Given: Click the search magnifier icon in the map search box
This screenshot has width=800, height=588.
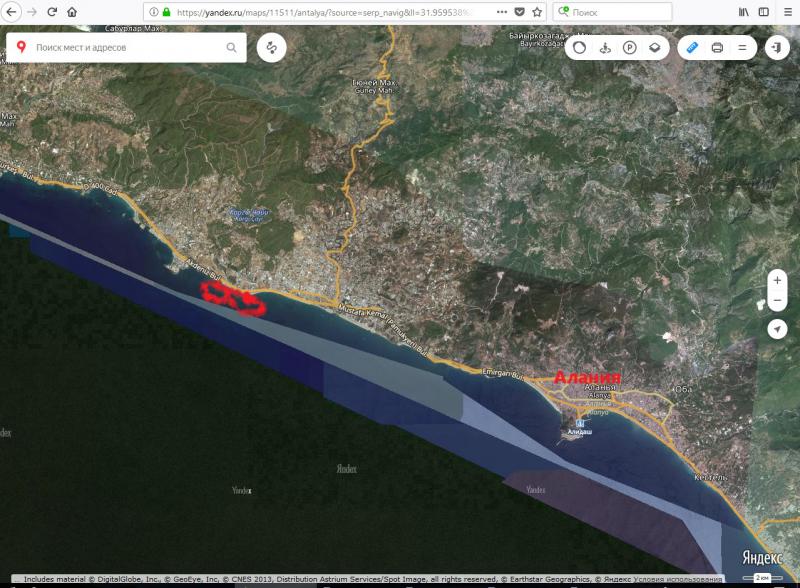Looking at the screenshot, I should coord(232,47).
